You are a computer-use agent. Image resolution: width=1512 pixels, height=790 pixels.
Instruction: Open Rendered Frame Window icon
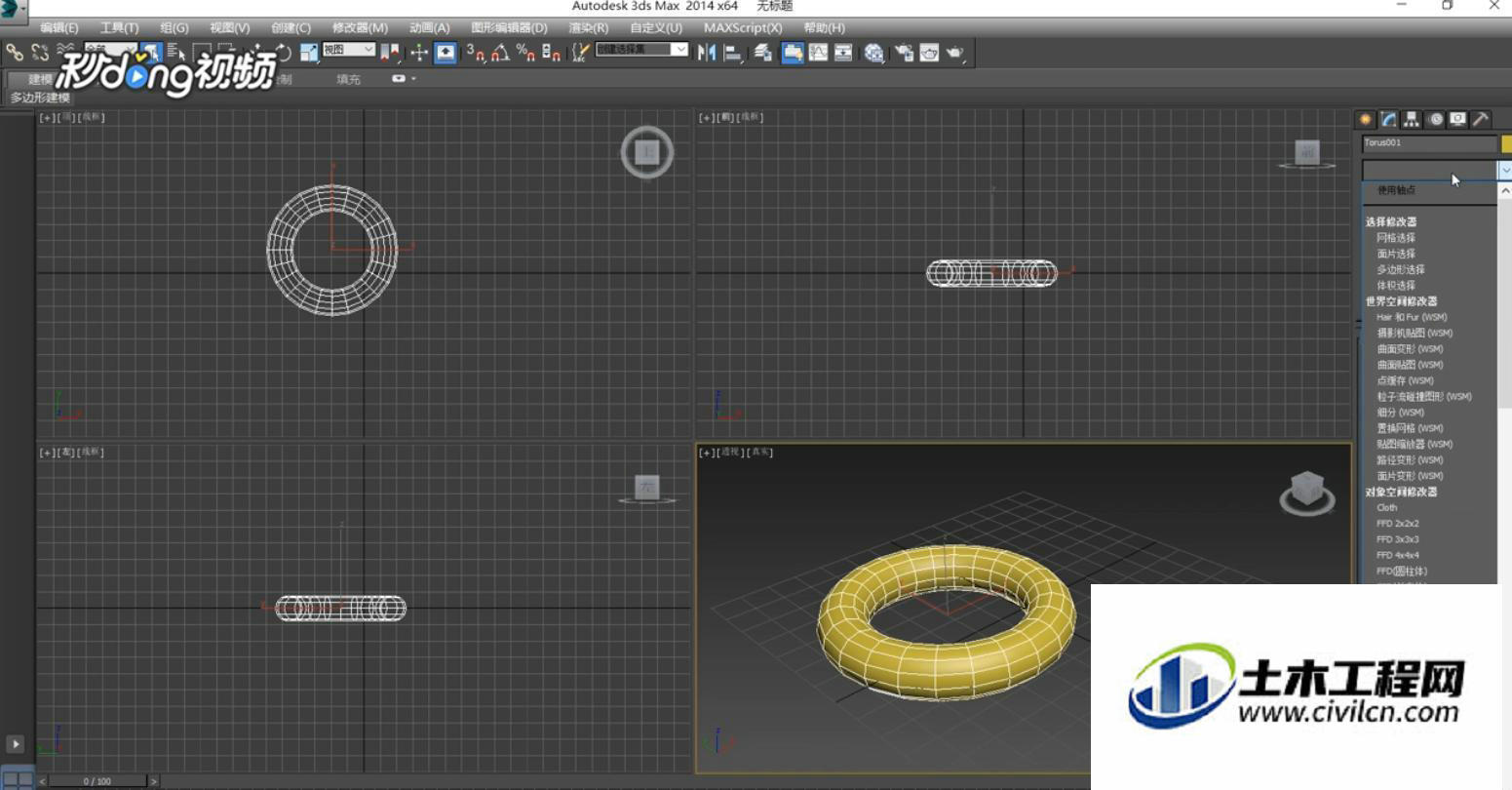pos(929,53)
